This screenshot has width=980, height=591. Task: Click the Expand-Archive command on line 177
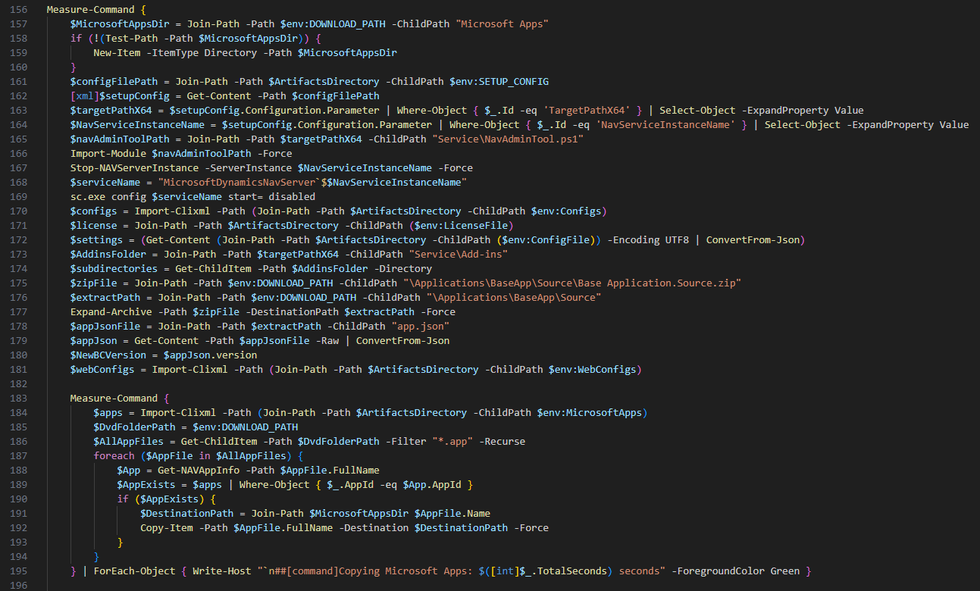tap(111, 311)
